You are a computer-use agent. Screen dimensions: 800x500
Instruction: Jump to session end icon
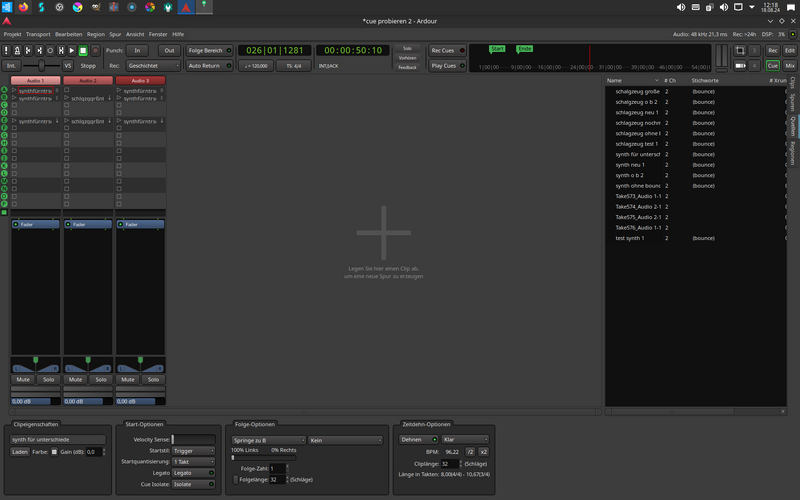tap(39, 51)
